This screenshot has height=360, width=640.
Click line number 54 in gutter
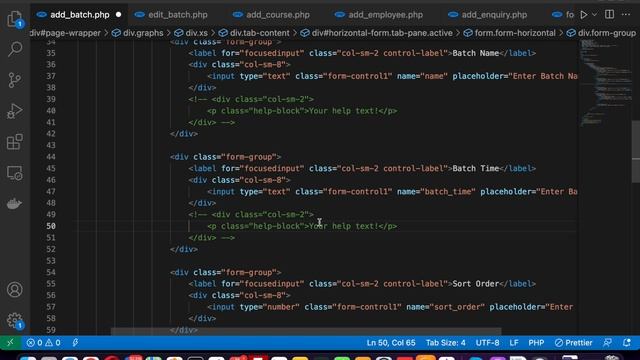(x=51, y=273)
